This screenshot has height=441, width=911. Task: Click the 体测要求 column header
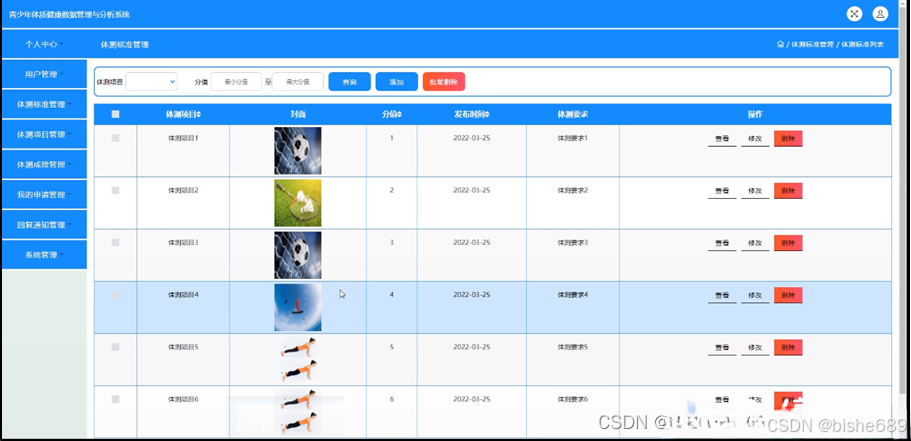573,114
